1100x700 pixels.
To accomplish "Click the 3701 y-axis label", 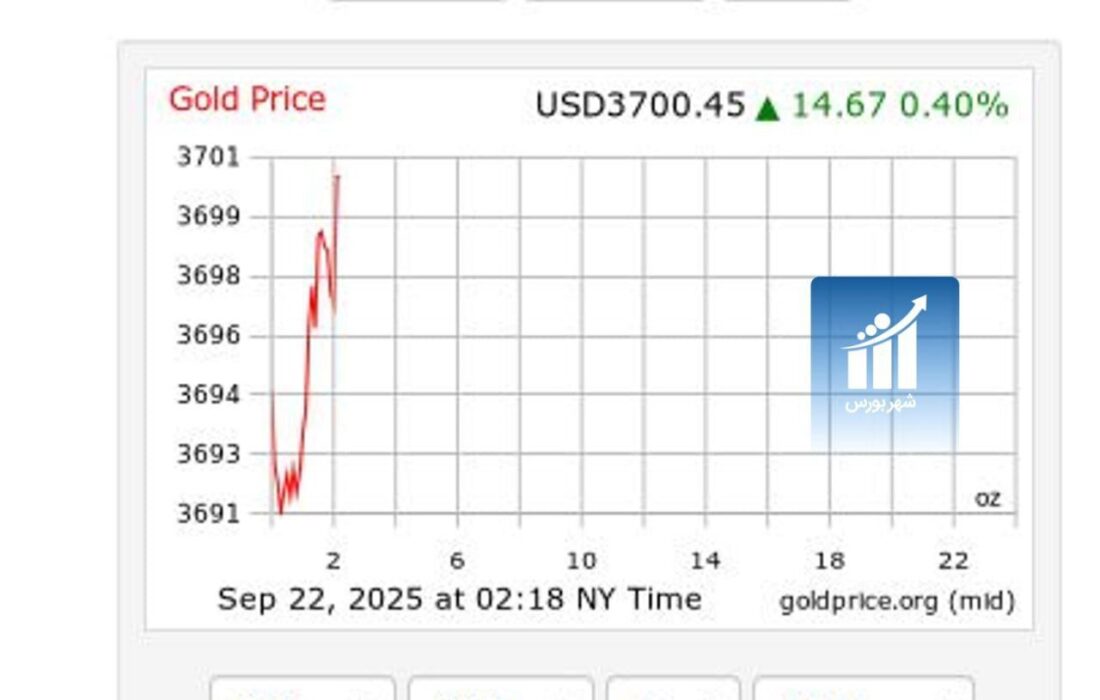I will [208, 157].
